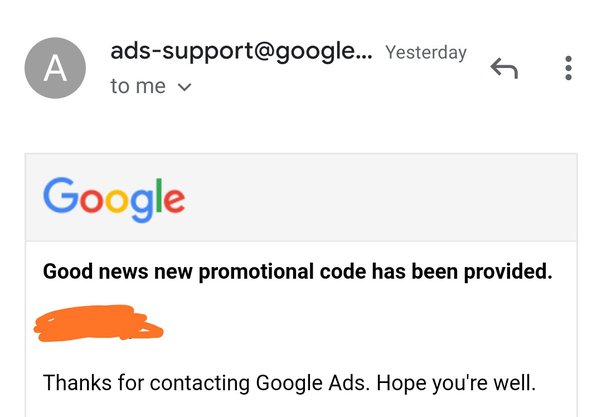This screenshot has height=417, width=602.
Task: Click the "Hope you're well." sentence
Action: coord(456,383)
